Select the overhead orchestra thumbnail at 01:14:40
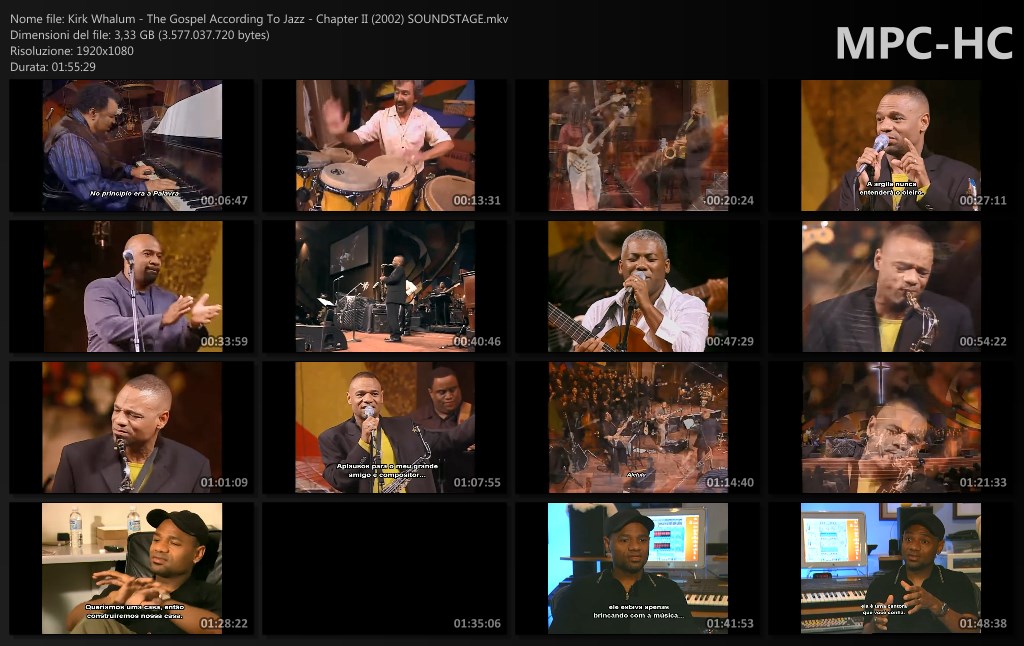Screen dimensions: 1024x646 [x=638, y=427]
